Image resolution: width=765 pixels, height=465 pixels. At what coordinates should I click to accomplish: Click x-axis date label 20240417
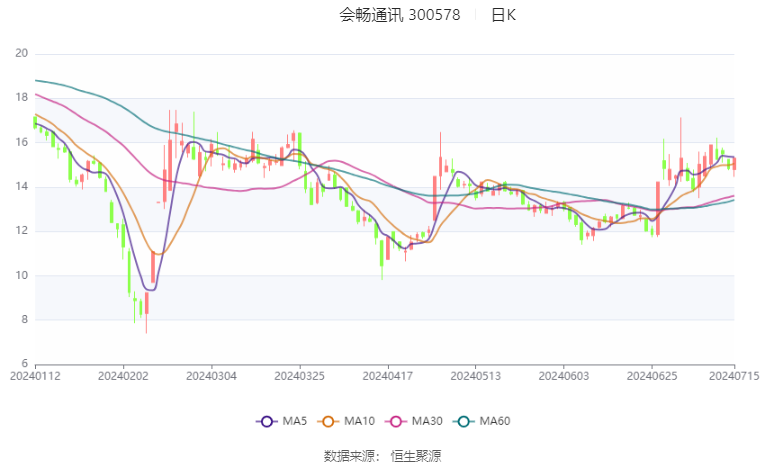(x=388, y=376)
